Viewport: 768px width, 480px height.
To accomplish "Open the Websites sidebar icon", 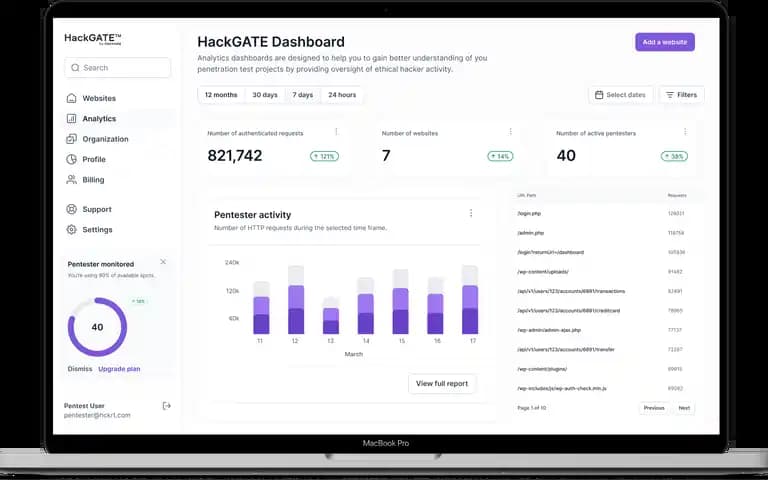I will click(72, 98).
